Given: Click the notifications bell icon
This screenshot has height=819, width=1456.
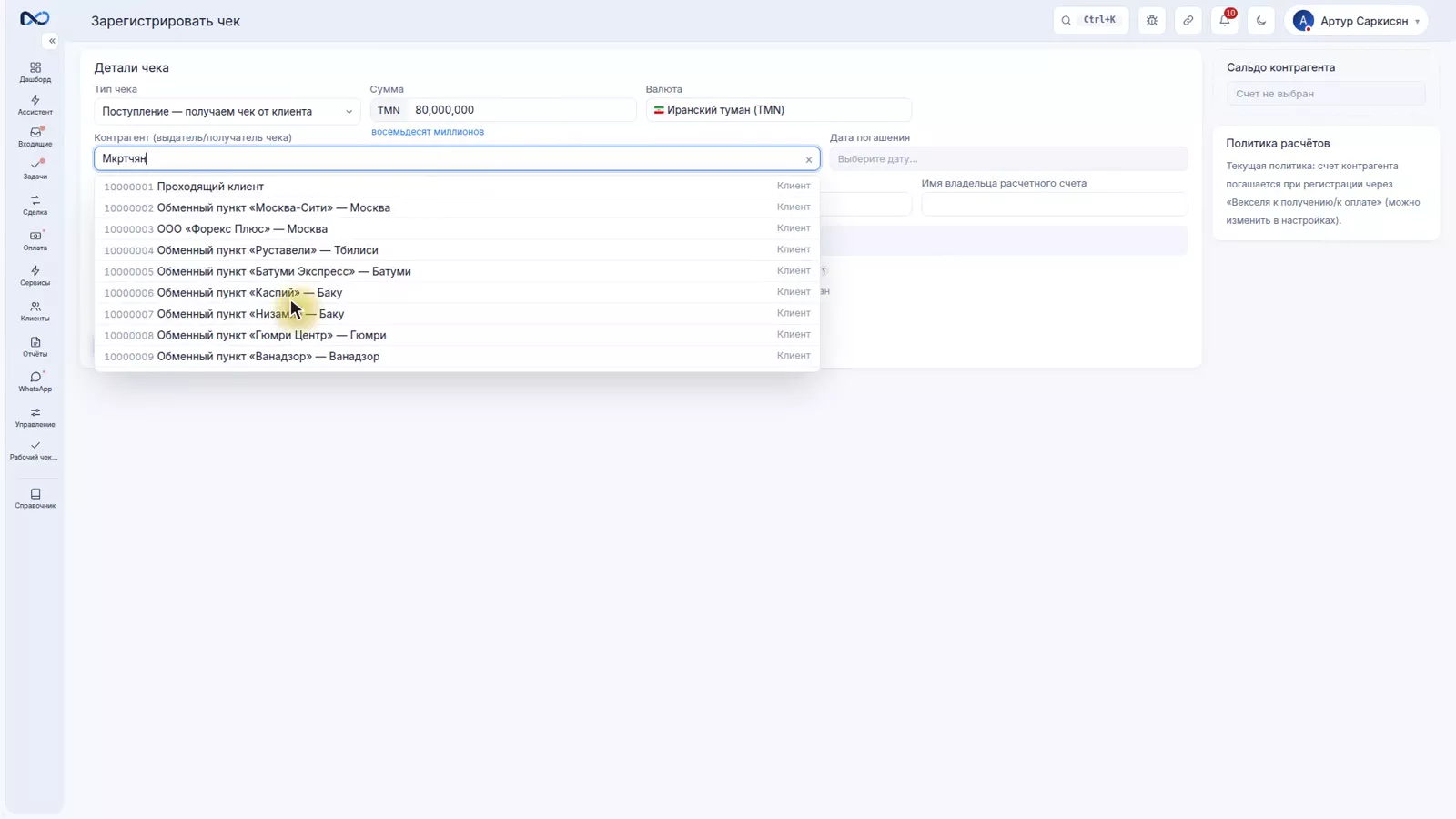Looking at the screenshot, I should coord(1225,20).
